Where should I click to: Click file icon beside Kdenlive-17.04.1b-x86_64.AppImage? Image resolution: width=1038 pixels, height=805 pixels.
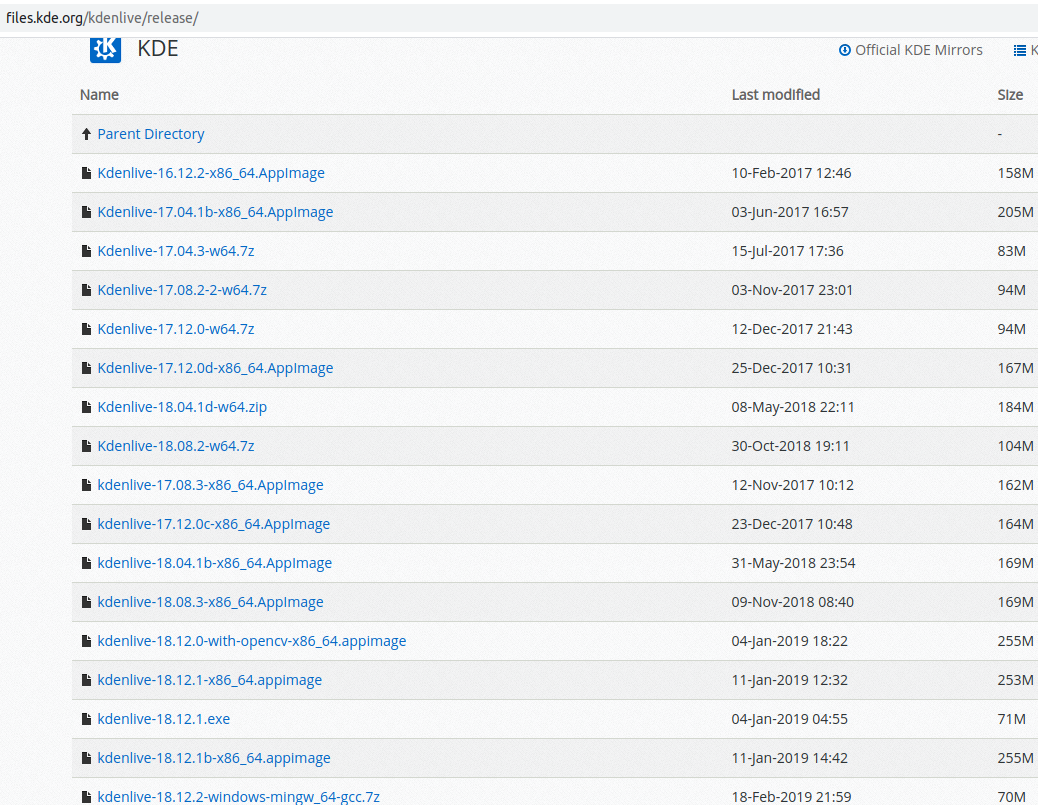tap(86, 213)
